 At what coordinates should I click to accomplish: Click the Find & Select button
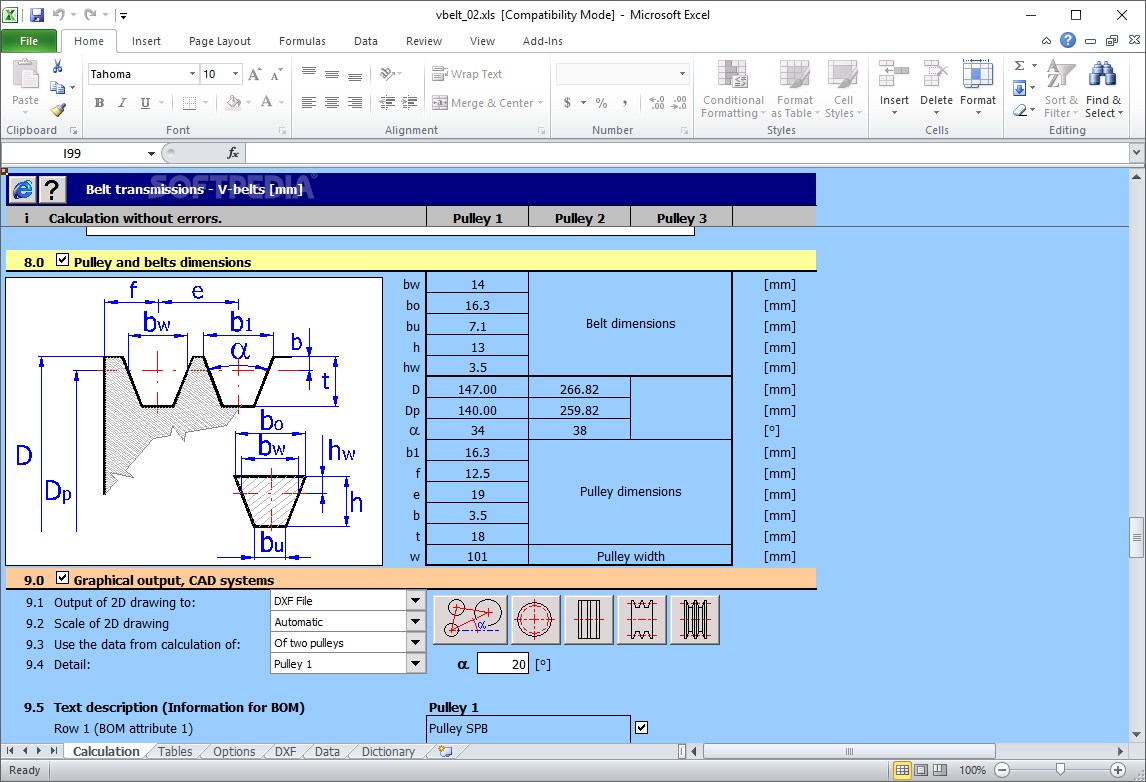click(1104, 89)
